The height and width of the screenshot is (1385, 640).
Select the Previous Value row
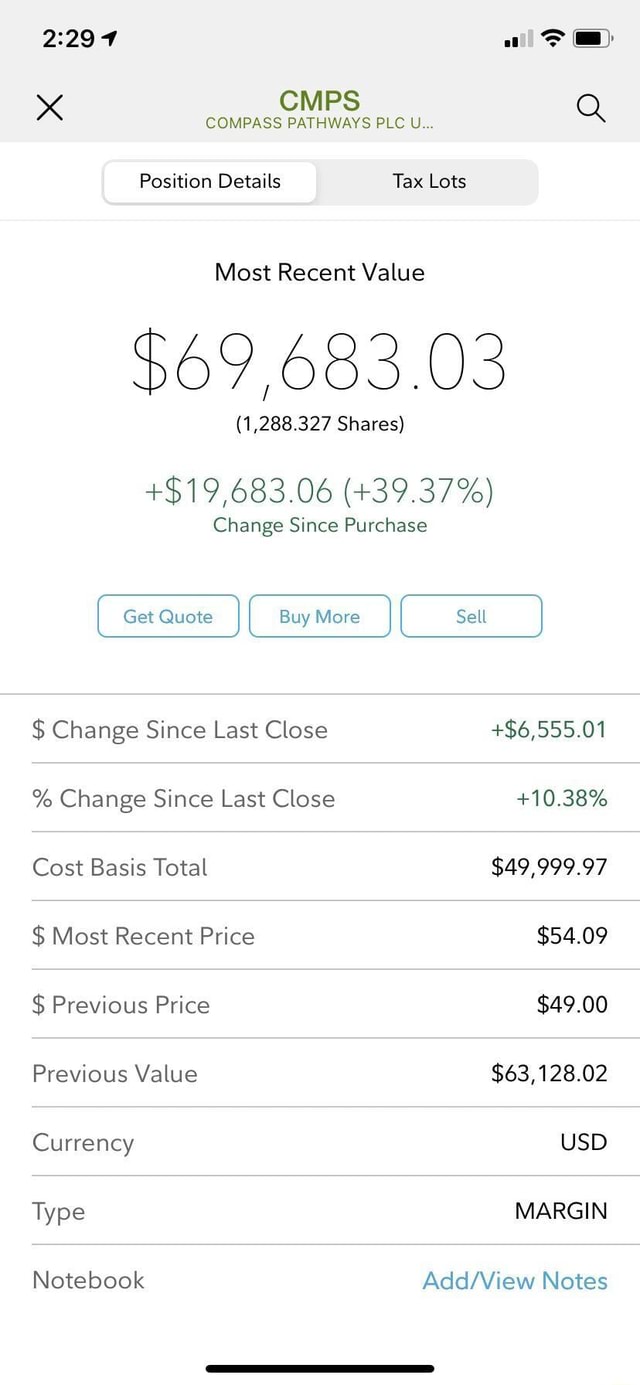pyautogui.click(x=320, y=1074)
